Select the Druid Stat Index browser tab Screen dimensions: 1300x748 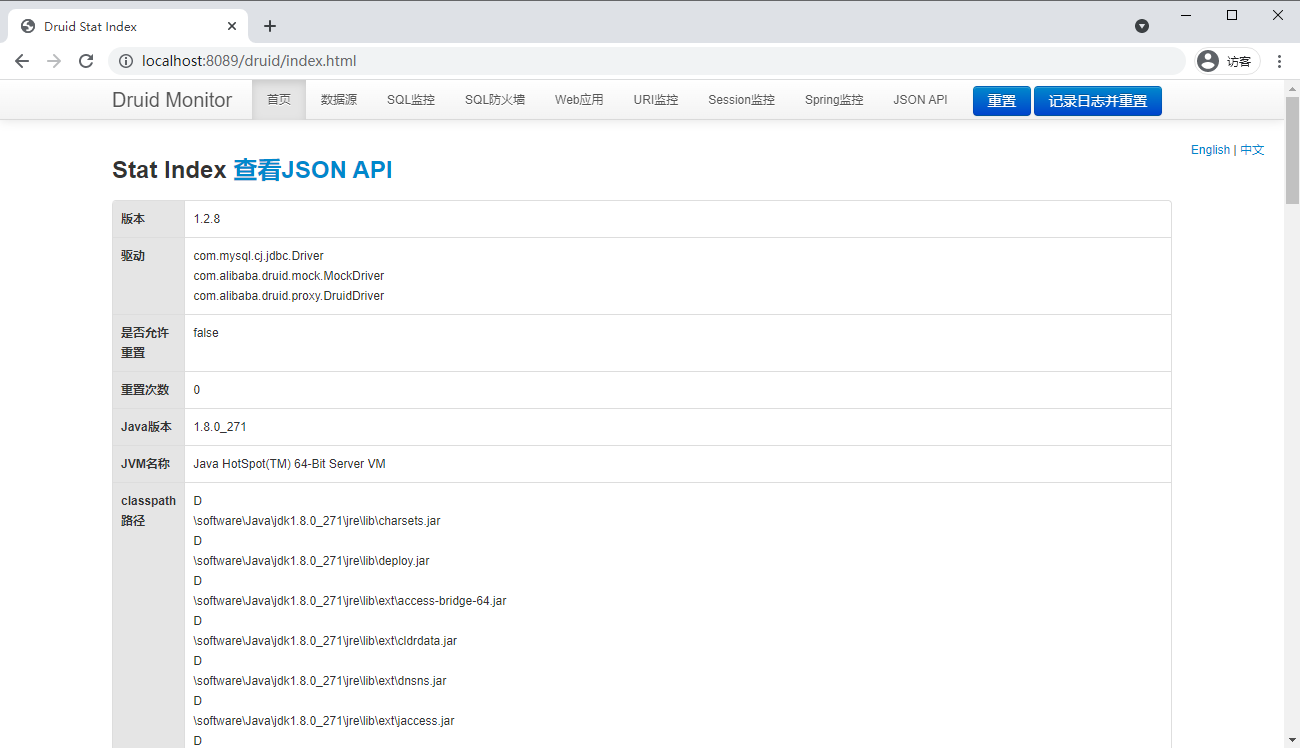pos(127,26)
